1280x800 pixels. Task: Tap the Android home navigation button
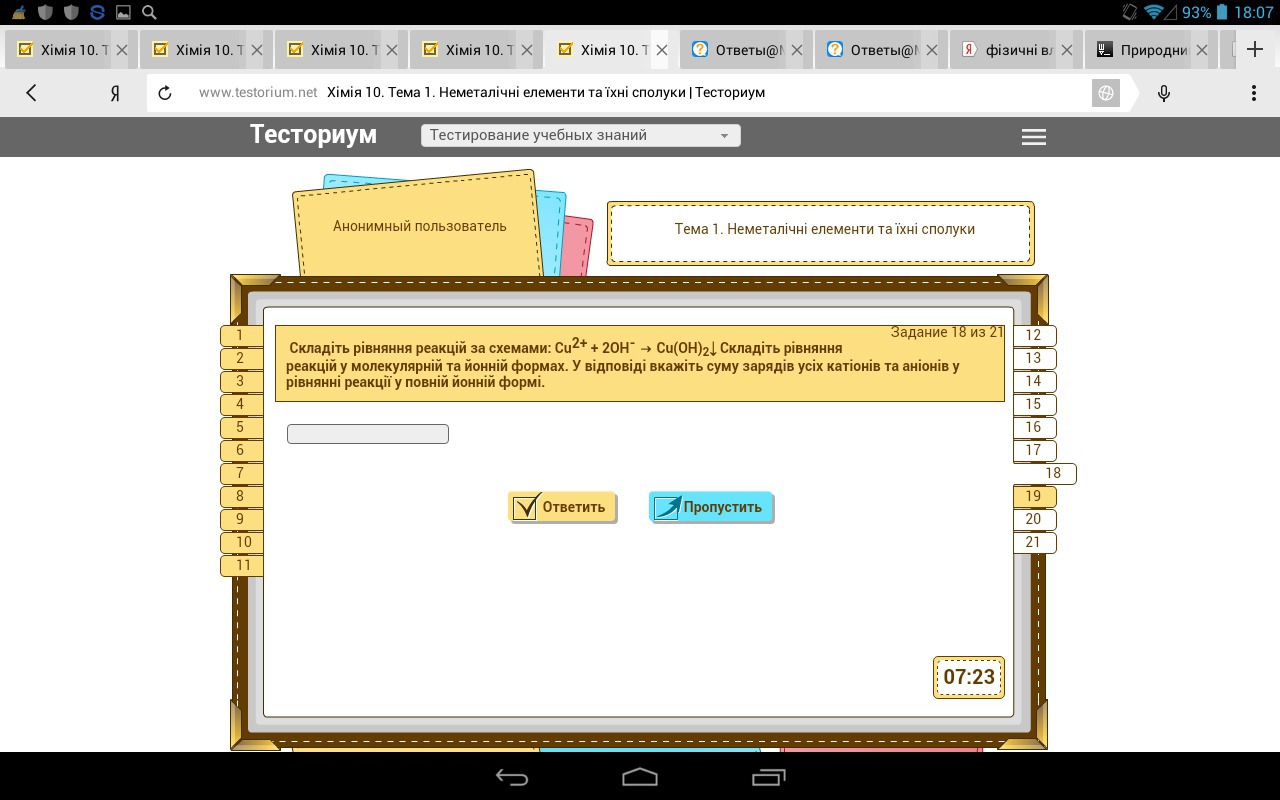(640, 777)
